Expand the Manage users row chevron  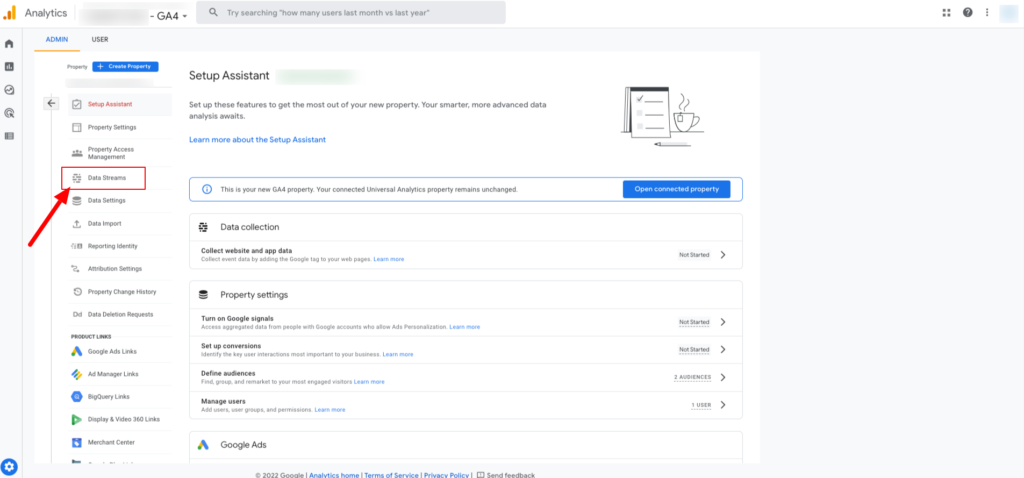click(x=723, y=405)
